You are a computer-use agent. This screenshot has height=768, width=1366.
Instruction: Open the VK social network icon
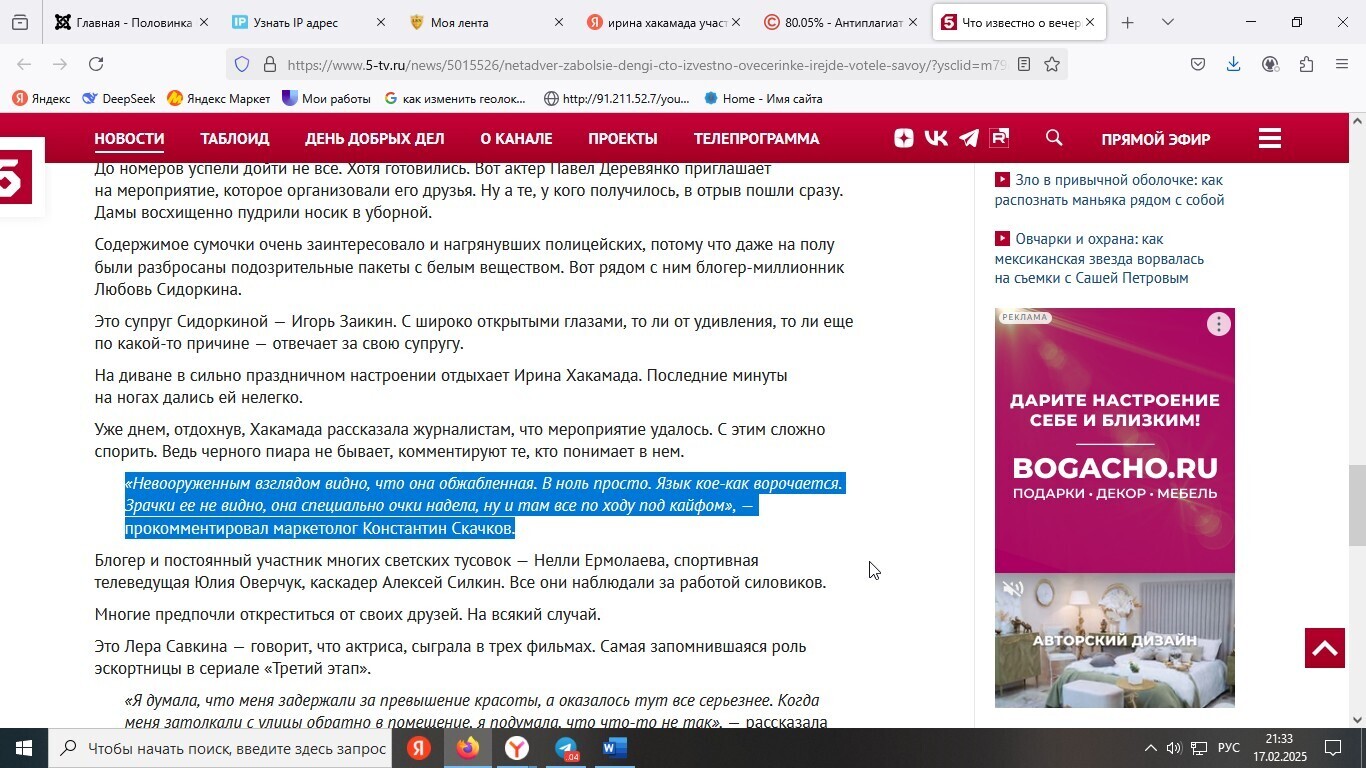tap(936, 139)
